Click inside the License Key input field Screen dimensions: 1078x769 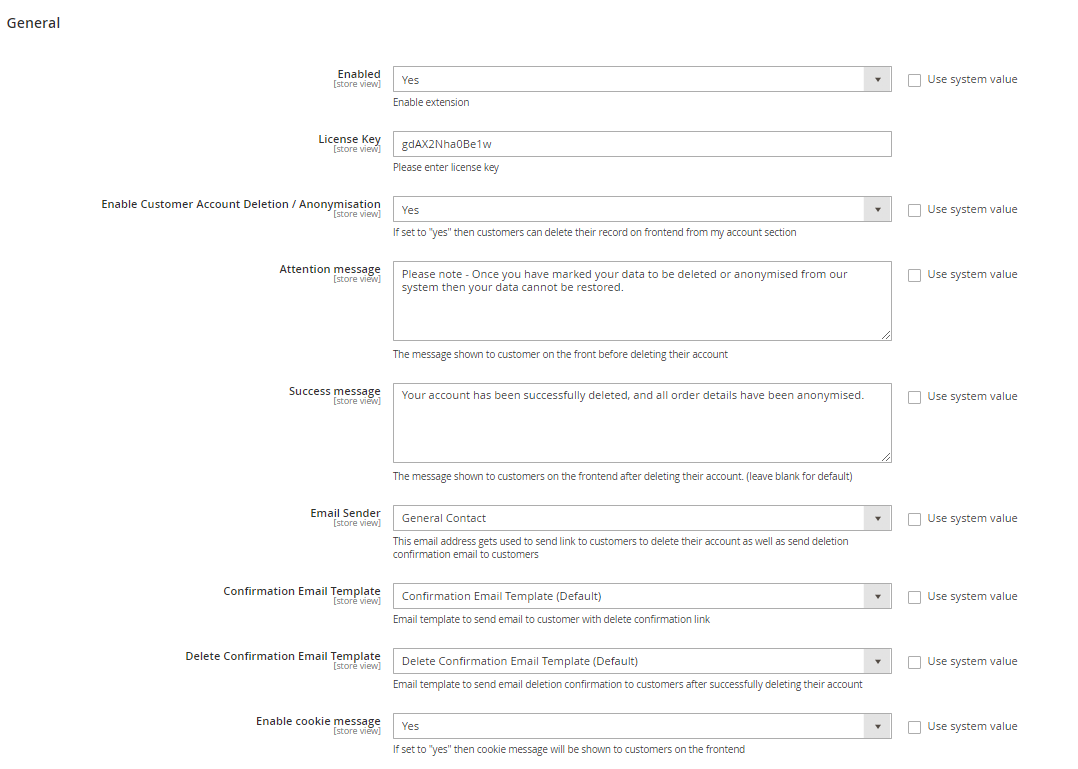click(x=640, y=144)
